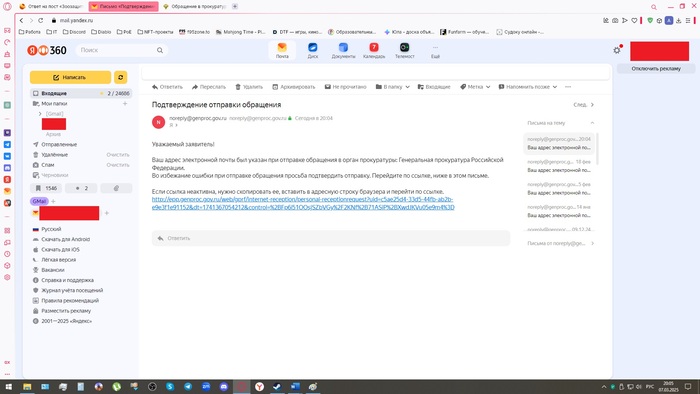
Task: Open the Календарь service icon
Action: 374,50
